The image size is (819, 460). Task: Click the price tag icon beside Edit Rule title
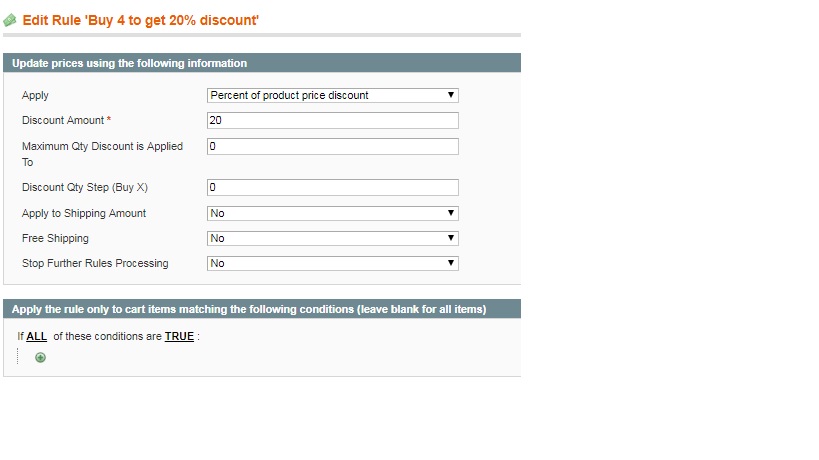[9, 21]
